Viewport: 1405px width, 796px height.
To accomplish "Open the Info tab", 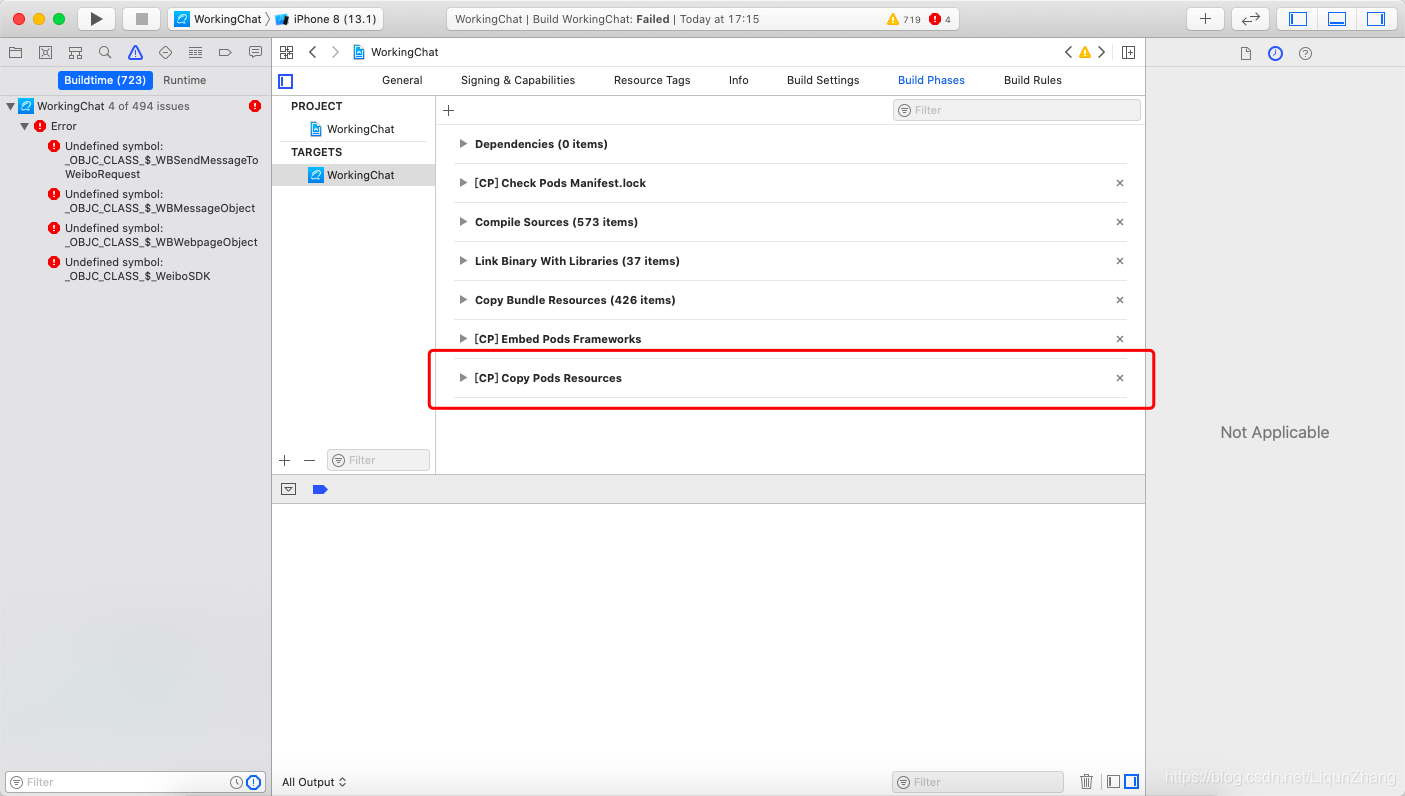I will pos(739,80).
